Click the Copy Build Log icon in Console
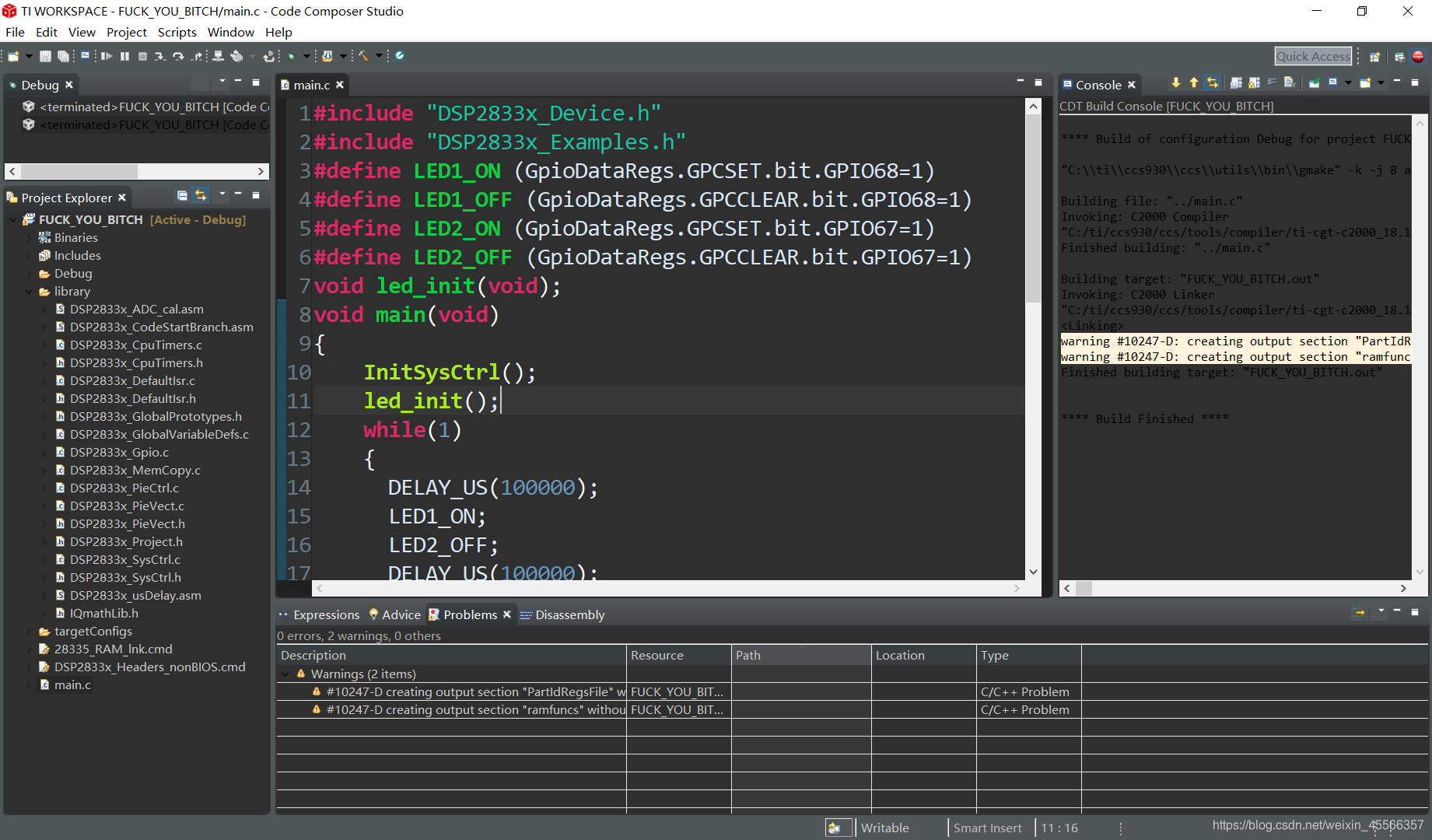1432x840 pixels. click(1236, 82)
